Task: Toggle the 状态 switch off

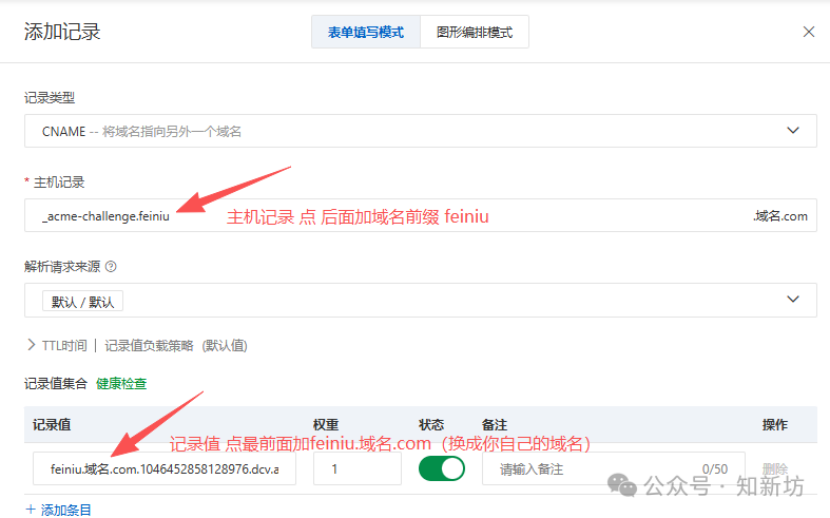Action: (x=441, y=469)
